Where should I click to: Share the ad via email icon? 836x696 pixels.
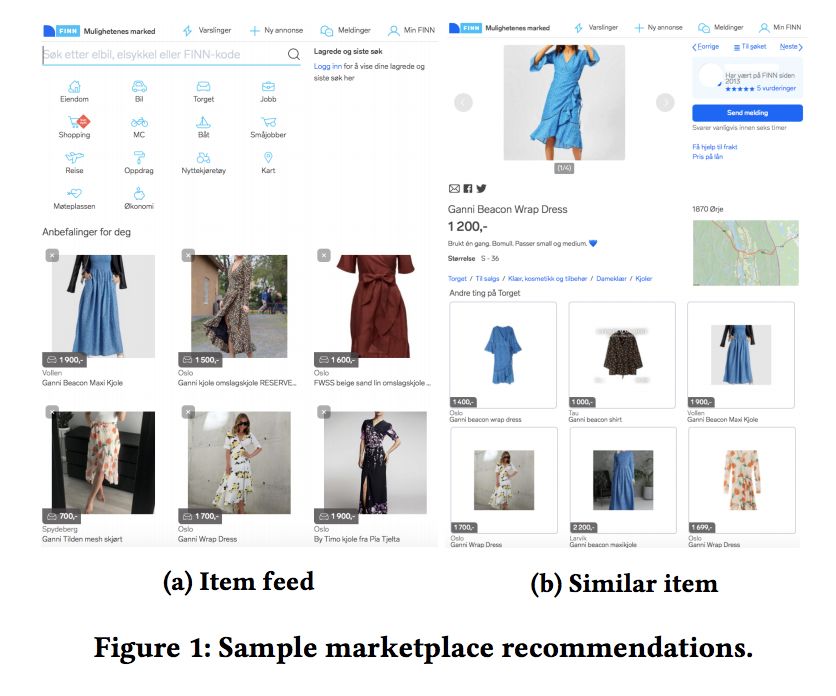(454, 188)
